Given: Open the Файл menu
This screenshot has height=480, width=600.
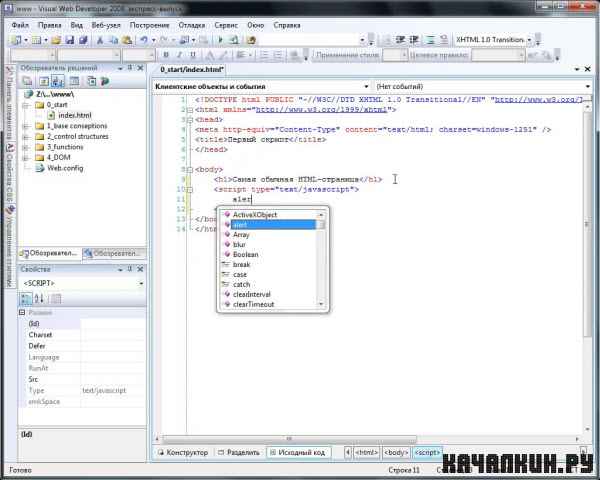Looking at the screenshot, I should tap(20, 25).
